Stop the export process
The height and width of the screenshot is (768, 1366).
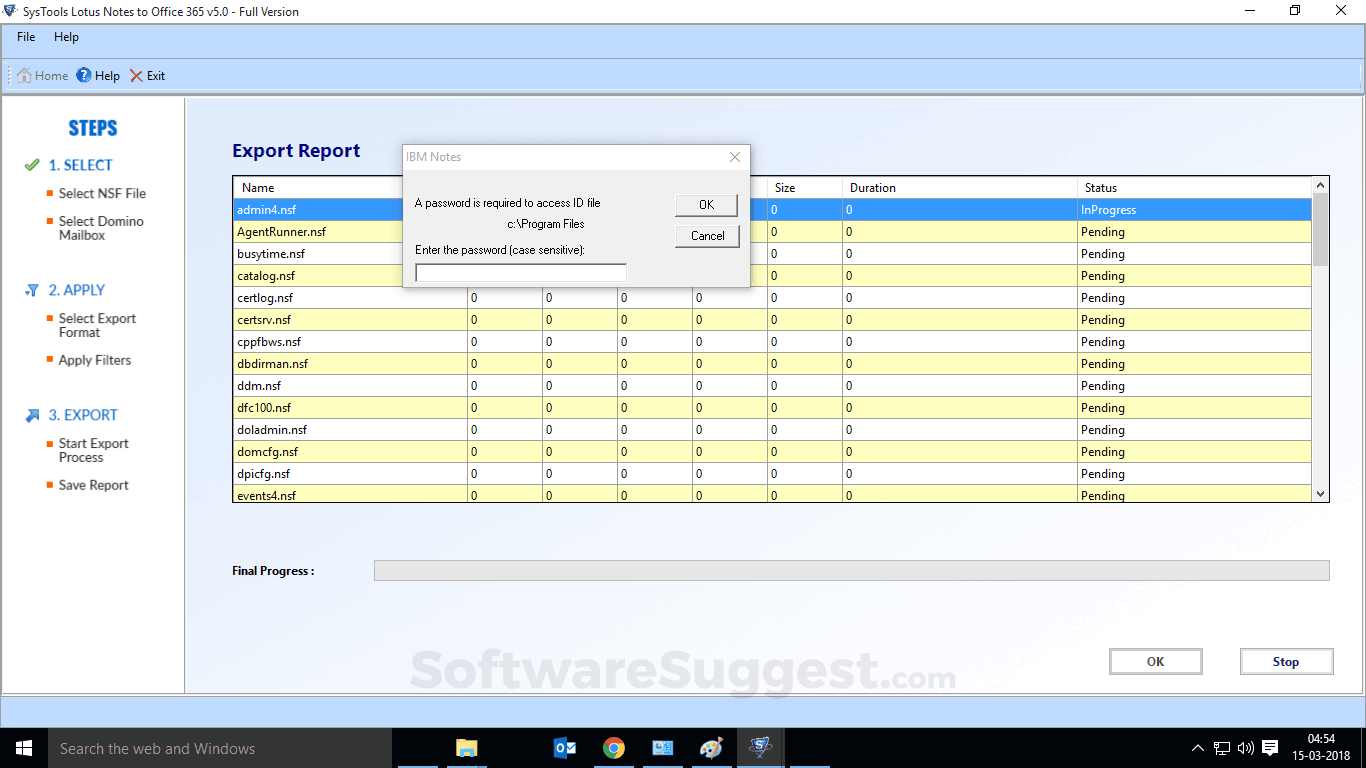1286,662
